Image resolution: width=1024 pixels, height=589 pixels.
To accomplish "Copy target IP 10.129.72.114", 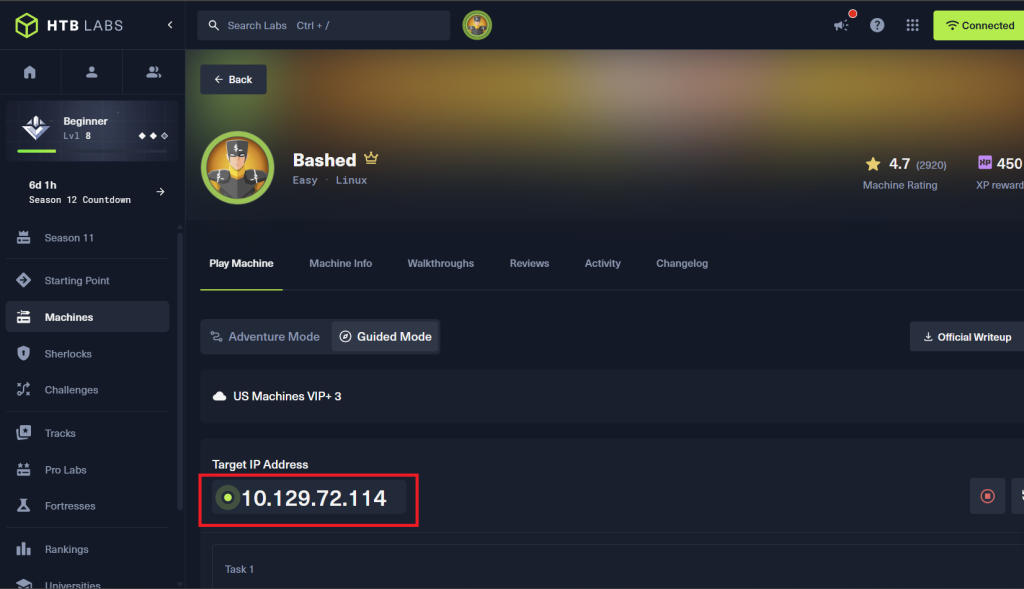I will pos(313,498).
